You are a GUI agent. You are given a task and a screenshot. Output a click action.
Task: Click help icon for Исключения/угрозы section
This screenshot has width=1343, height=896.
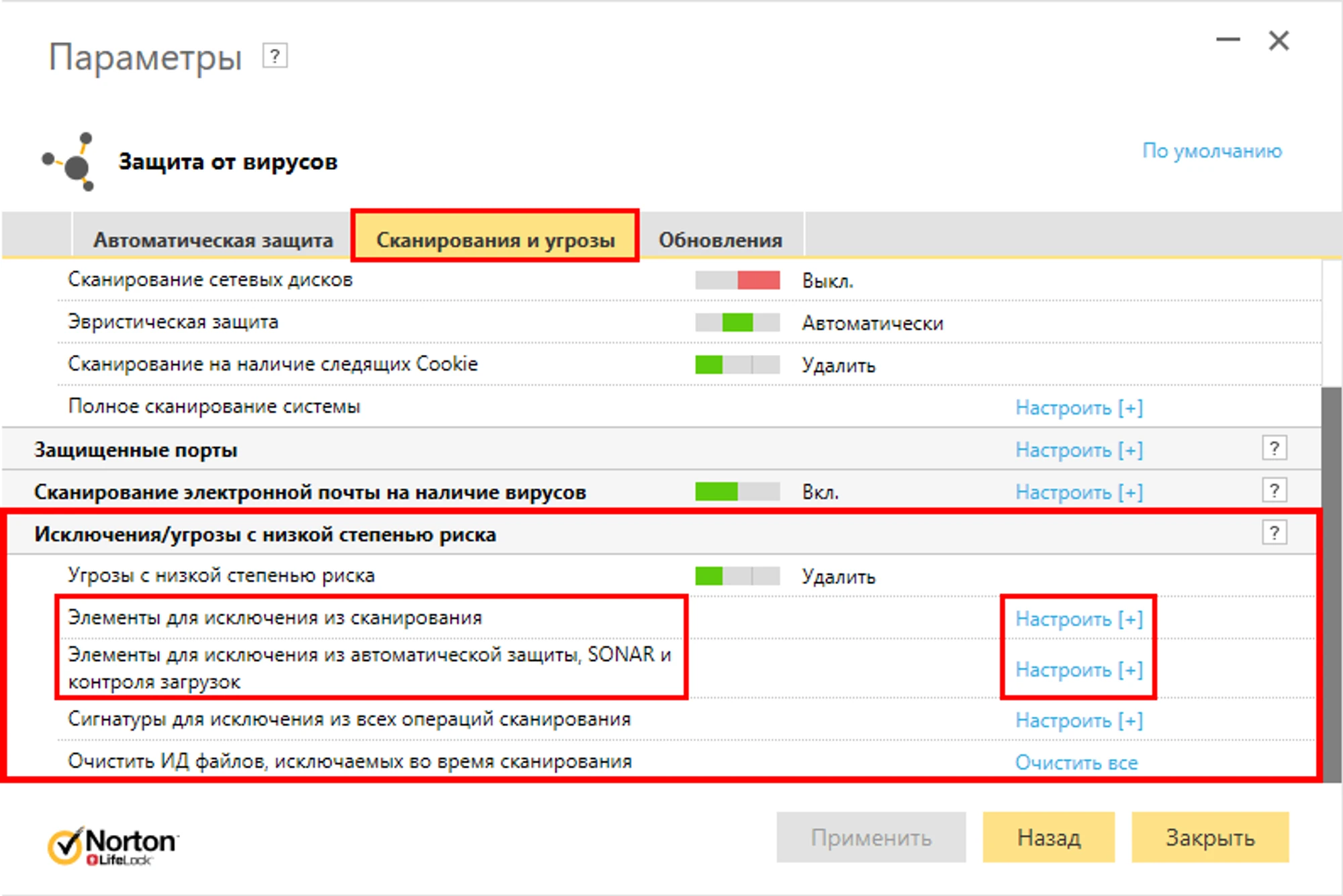[x=1274, y=533]
